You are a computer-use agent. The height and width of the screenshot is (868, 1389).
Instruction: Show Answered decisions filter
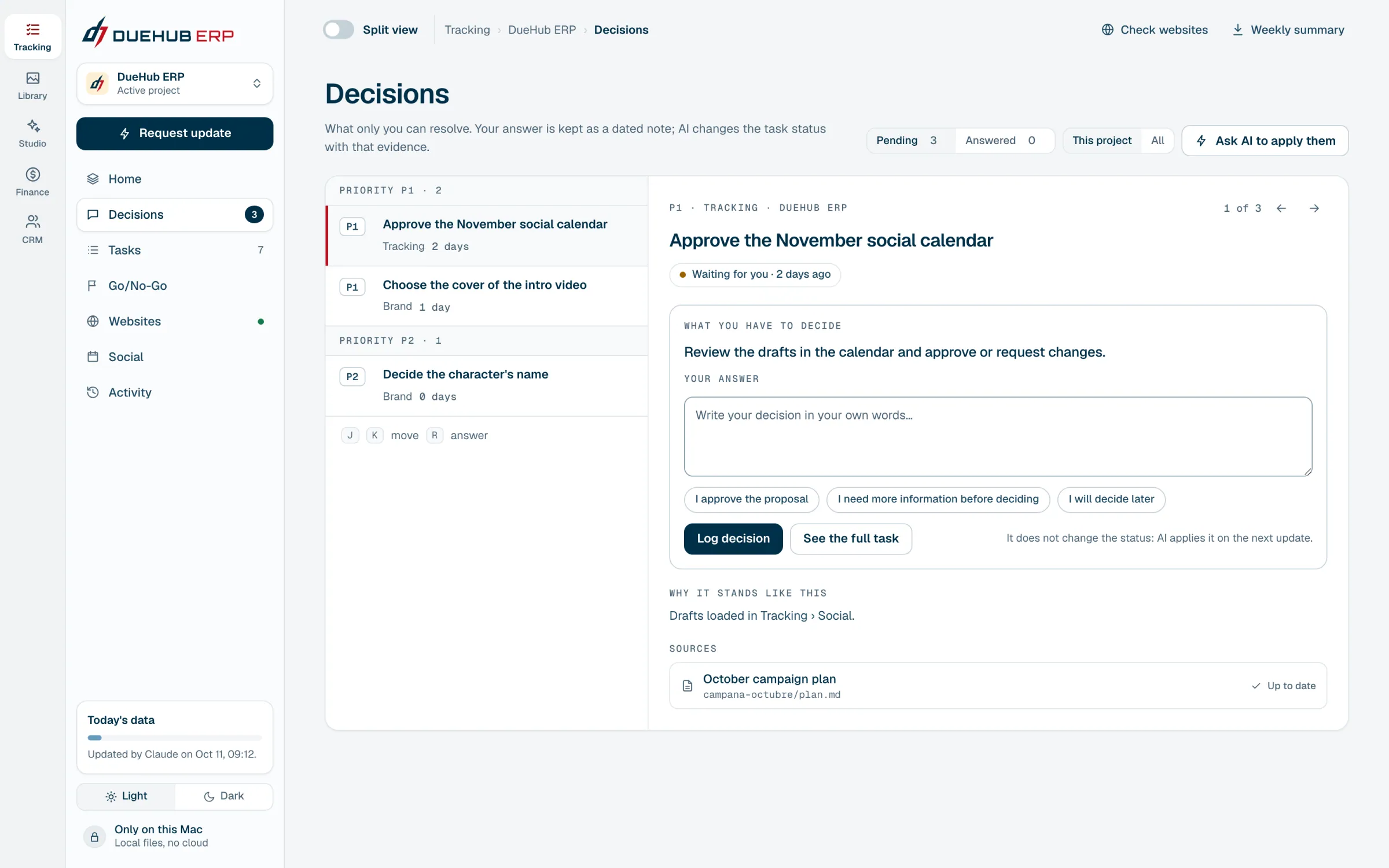click(1005, 141)
